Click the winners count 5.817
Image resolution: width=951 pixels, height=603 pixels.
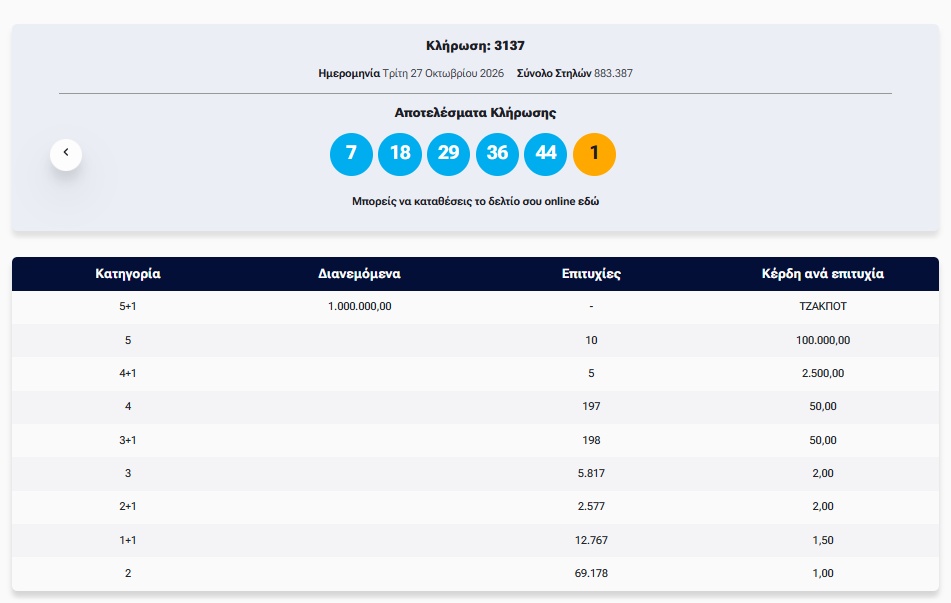591,473
